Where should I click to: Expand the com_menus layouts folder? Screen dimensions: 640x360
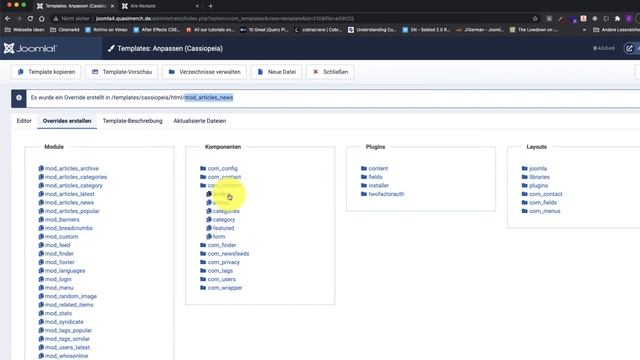tap(541, 211)
